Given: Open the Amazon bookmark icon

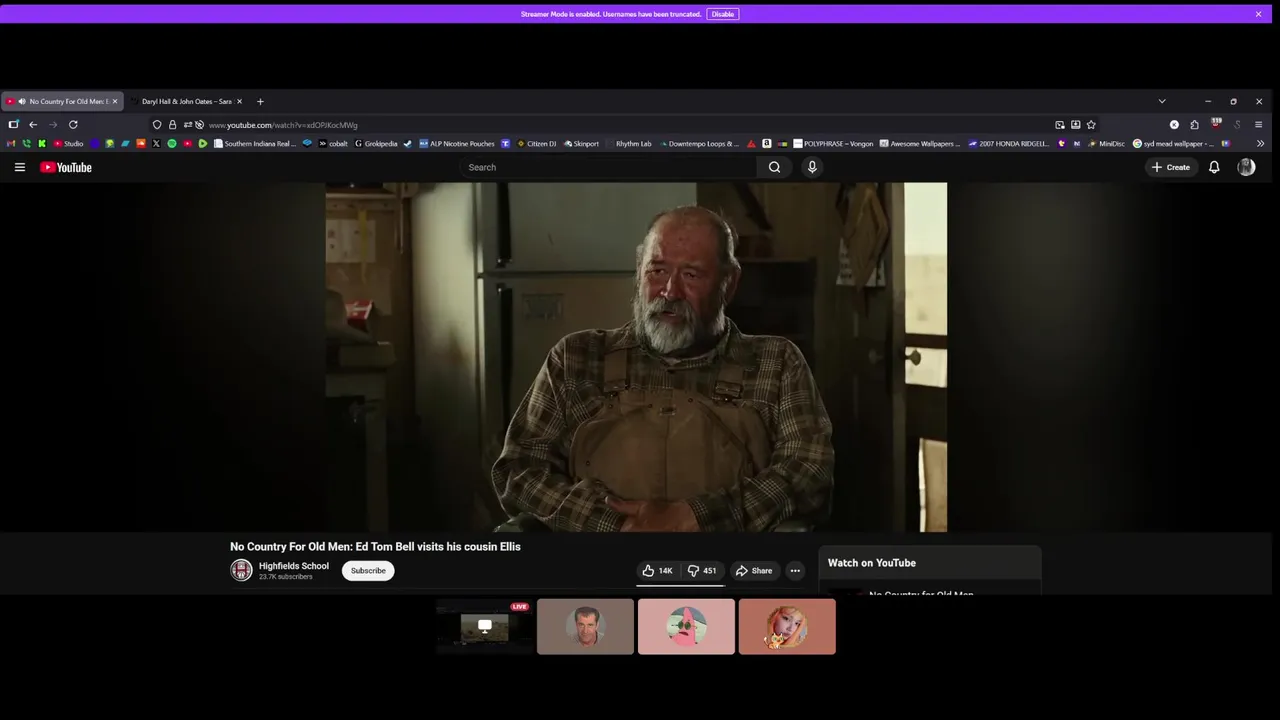Looking at the screenshot, I should (767, 144).
